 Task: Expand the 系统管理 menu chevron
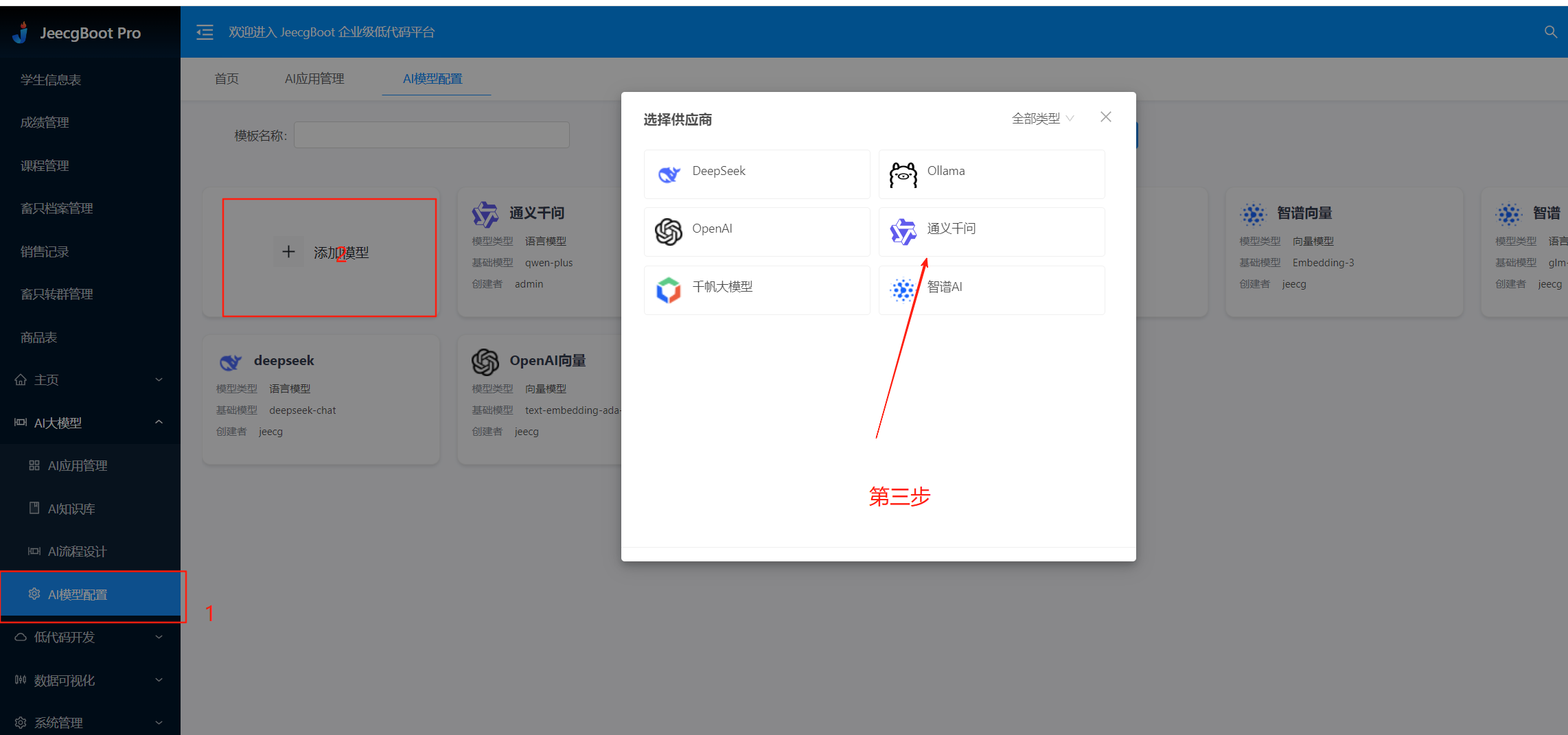click(x=159, y=723)
